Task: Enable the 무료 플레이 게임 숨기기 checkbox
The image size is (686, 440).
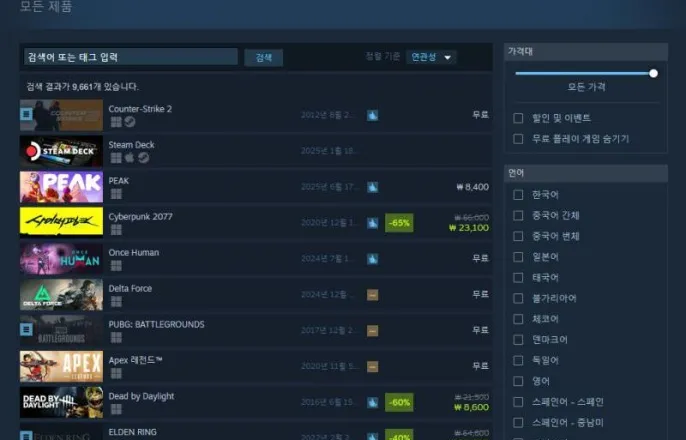Action: pos(518,139)
